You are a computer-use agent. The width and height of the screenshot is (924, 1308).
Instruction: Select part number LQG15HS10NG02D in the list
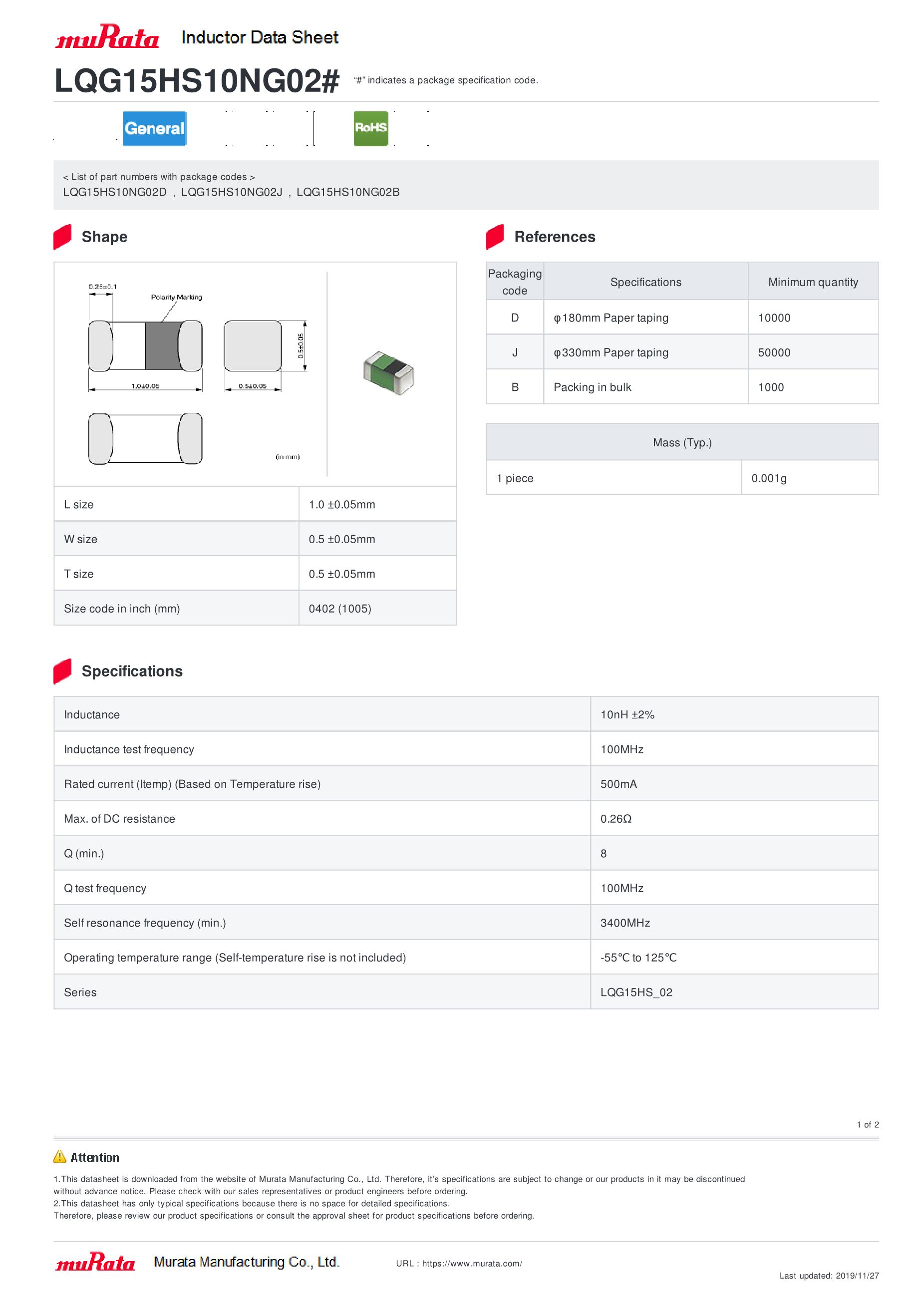[x=114, y=192]
